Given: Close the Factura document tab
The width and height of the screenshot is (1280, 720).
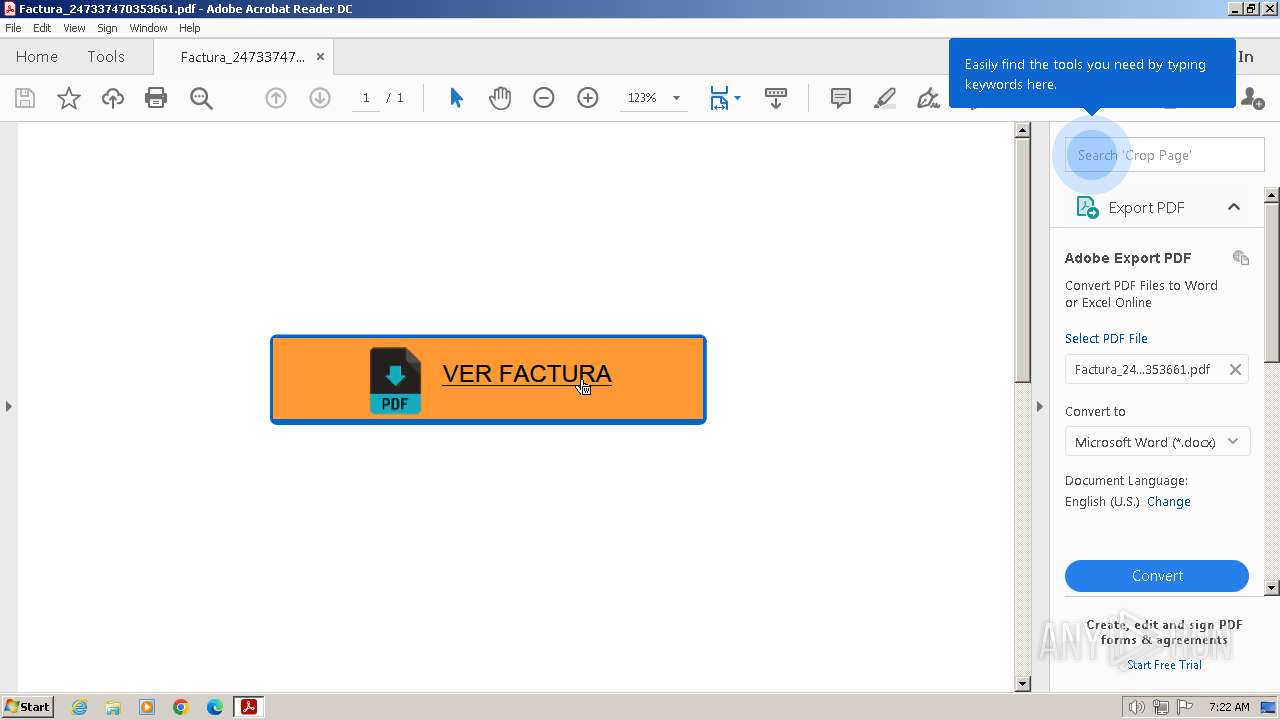Looking at the screenshot, I should coord(320,57).
